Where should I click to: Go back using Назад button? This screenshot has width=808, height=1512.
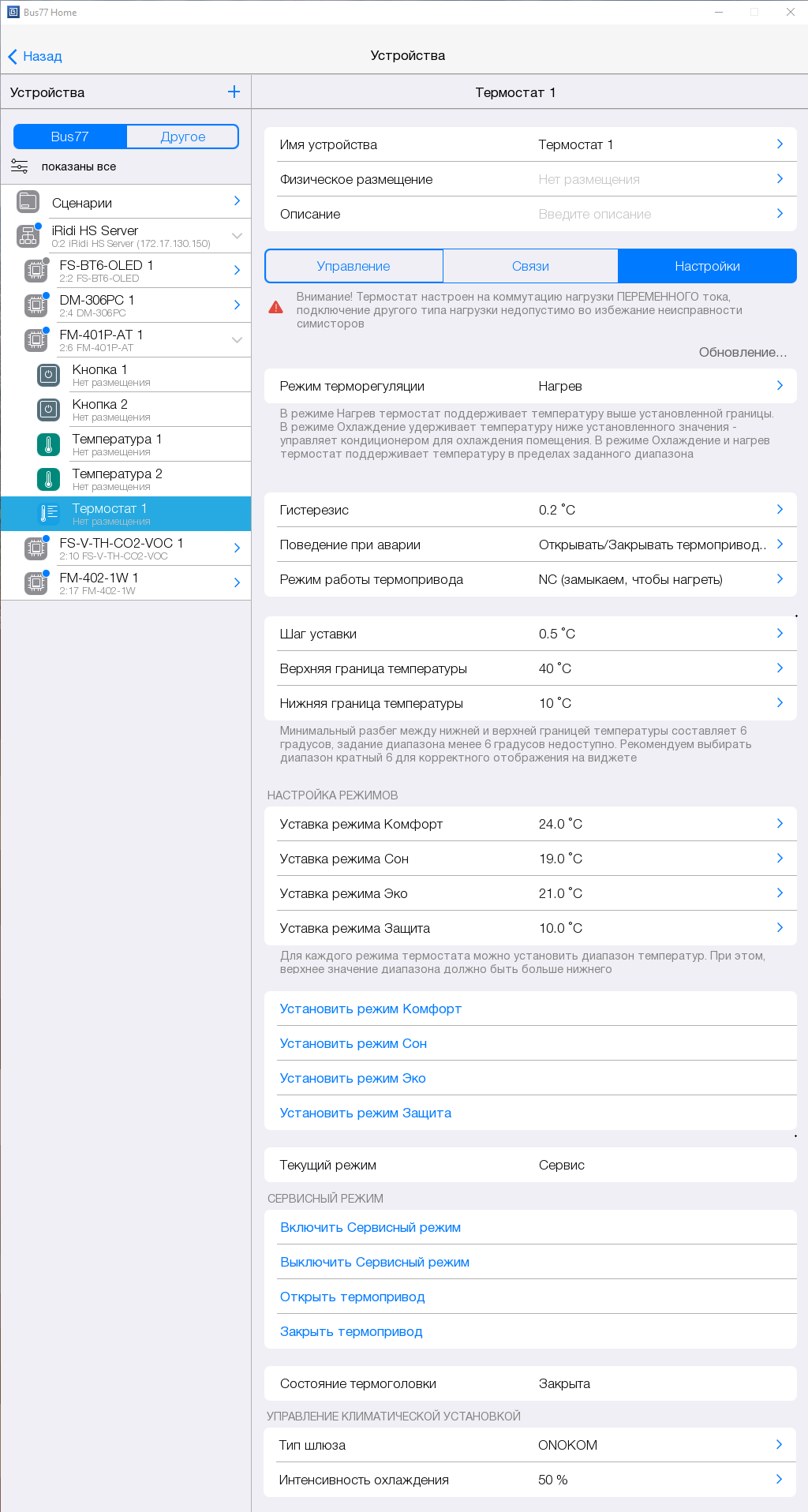click(36, 56)
